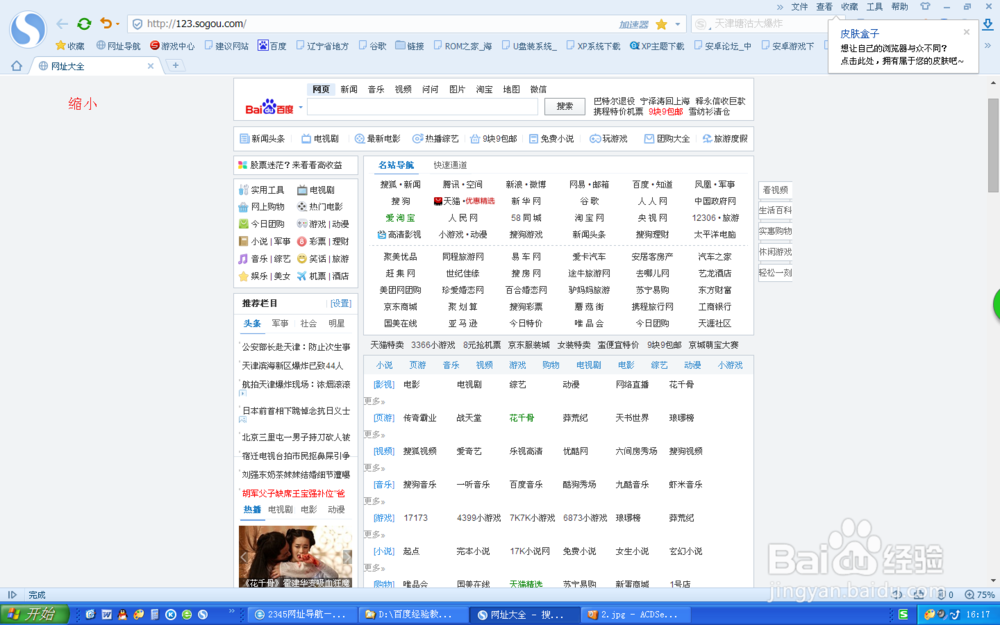Click the 75% zoom level control
This screenshot has width=1000, height=625.
[x=986, y=595]
